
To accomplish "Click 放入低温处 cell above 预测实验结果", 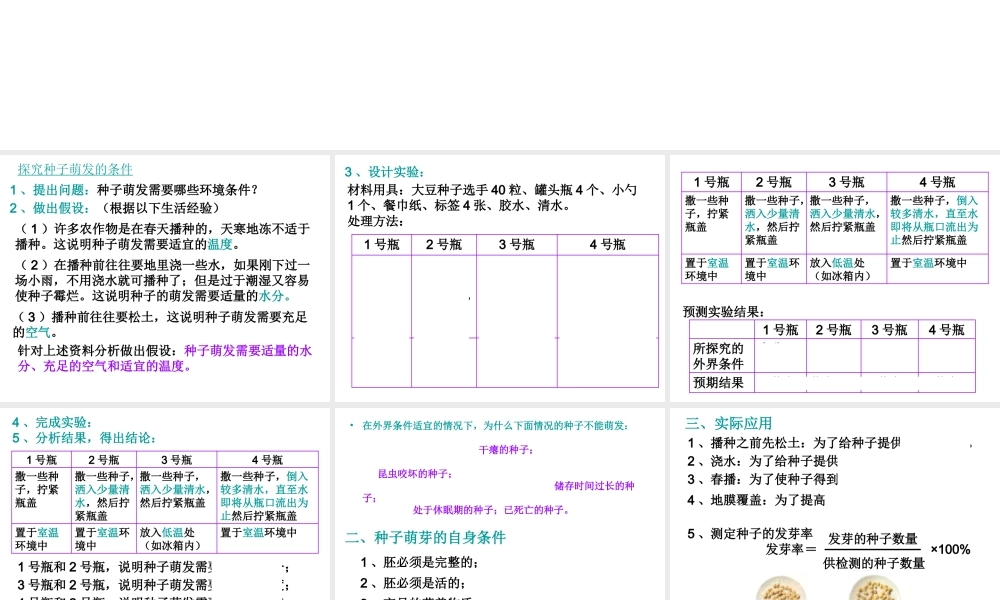I will 846,269.
